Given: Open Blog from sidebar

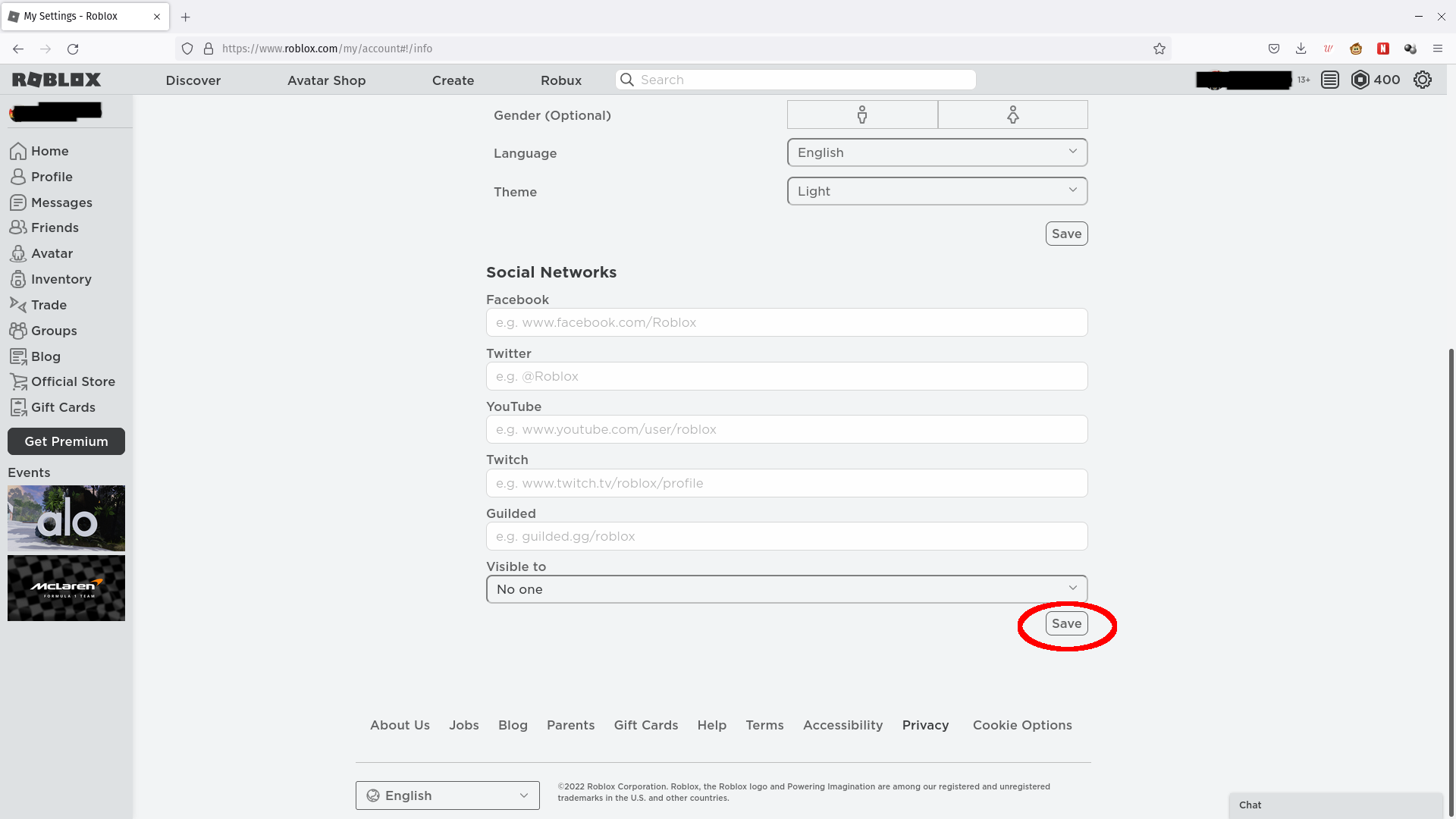Looking at the screenshot, I should tap(36, 356).
